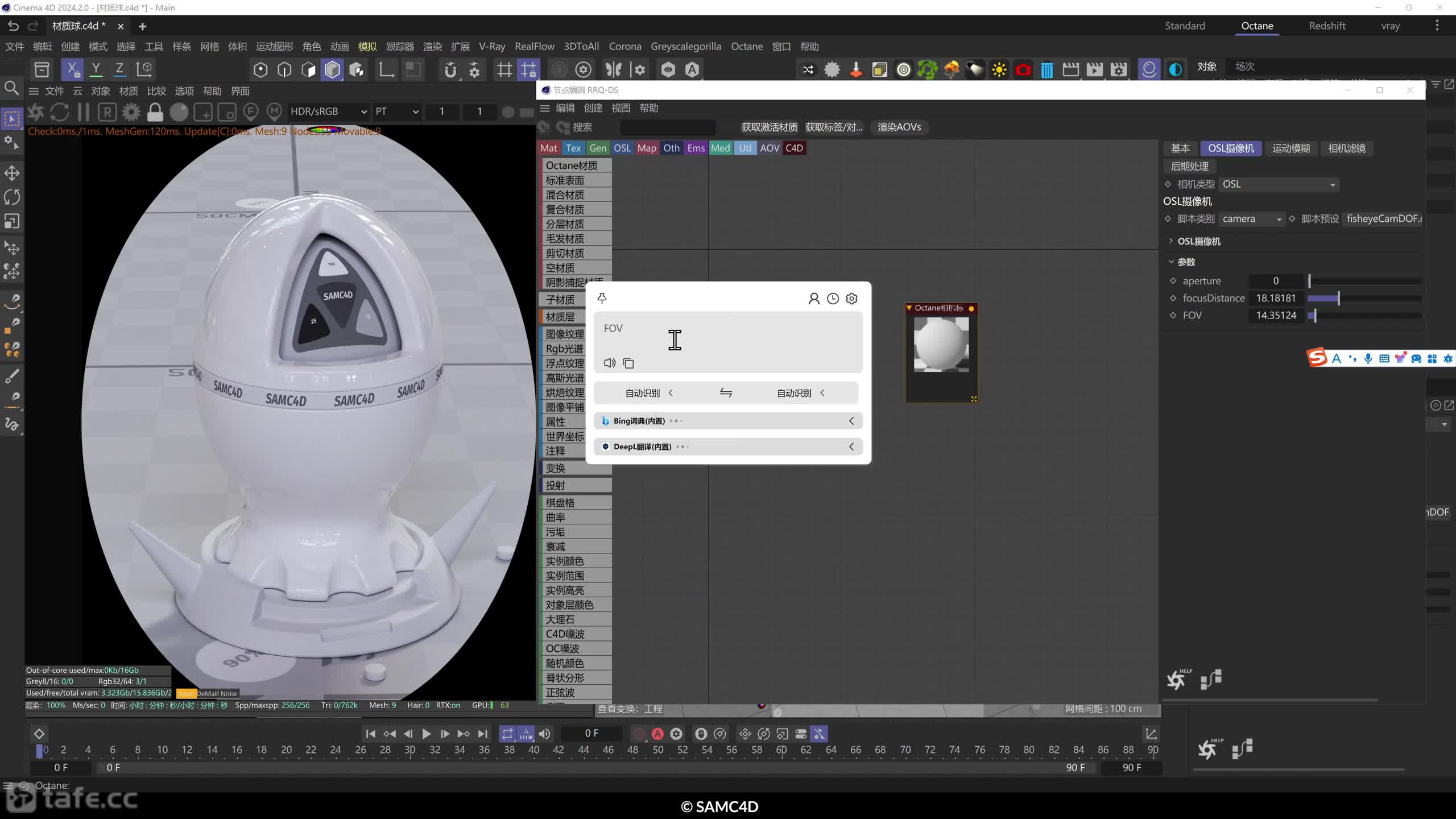
Task: Click the 渲染AOVs button
Action: point(899,127)
